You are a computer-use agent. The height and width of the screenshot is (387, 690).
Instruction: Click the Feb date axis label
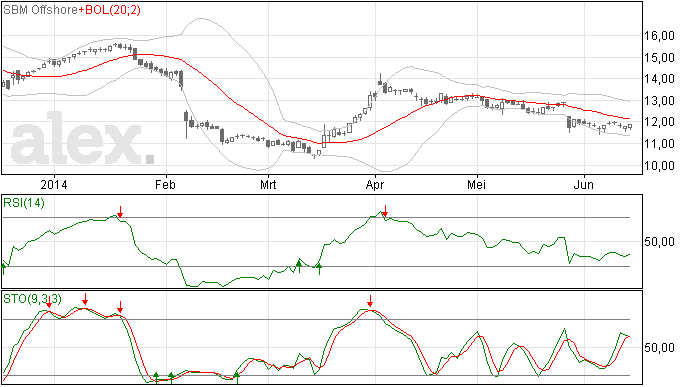165,184
